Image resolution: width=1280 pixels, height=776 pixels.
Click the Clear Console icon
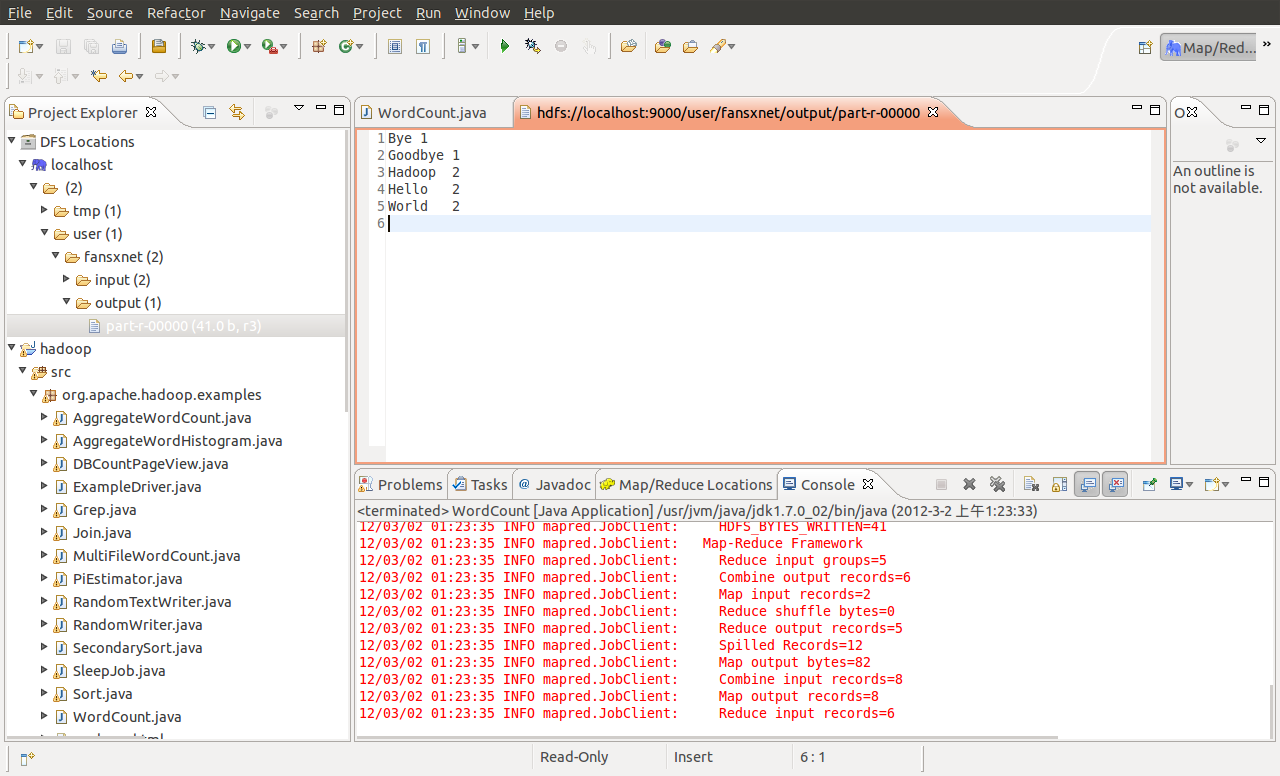click(1032, 484)
